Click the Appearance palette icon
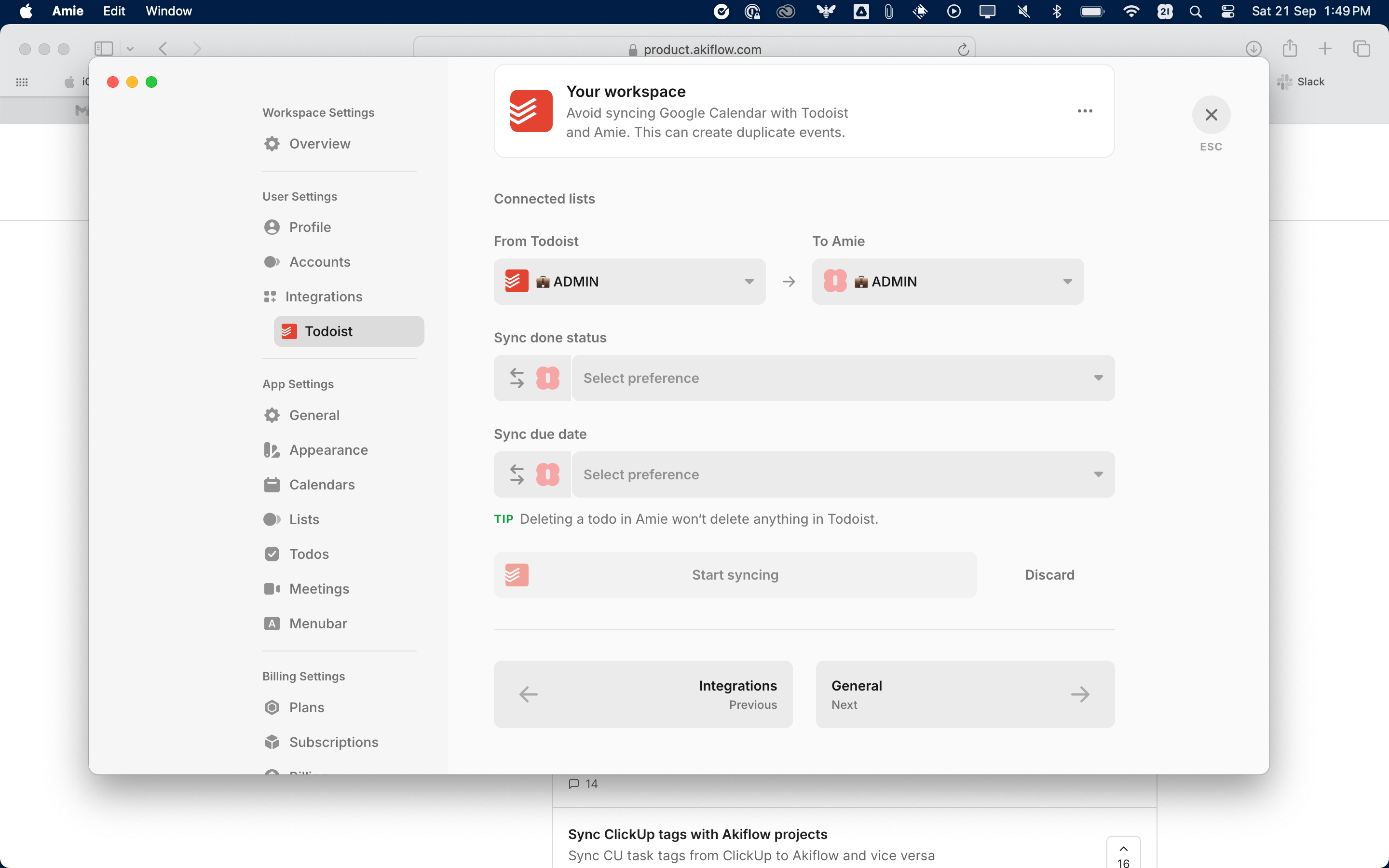The image size is (1389, 868). (272, 450)
